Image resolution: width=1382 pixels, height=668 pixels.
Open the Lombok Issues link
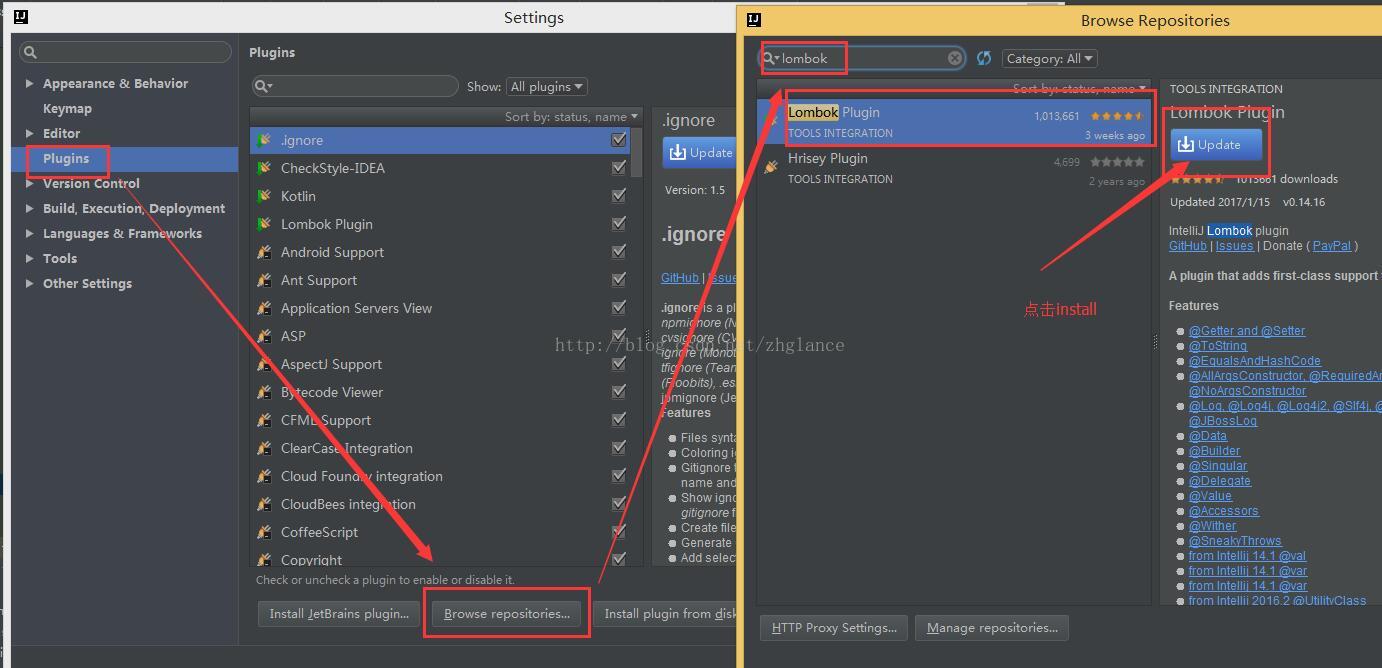click(x=1235, y=246)
